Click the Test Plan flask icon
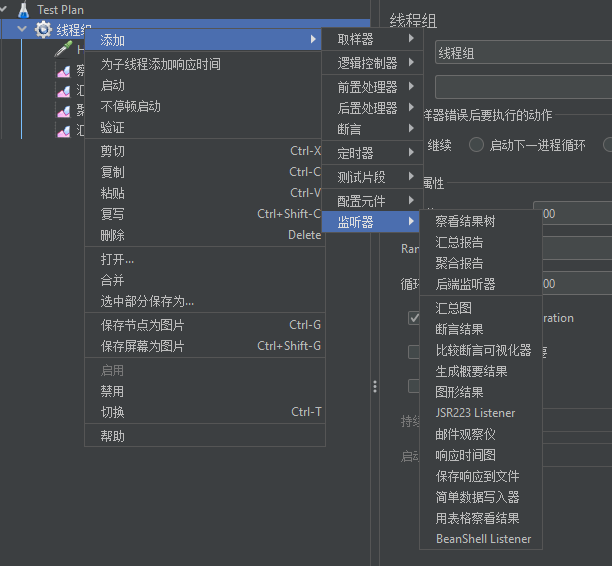This screenshot has width=612, height=566. (x=24, y=9)
